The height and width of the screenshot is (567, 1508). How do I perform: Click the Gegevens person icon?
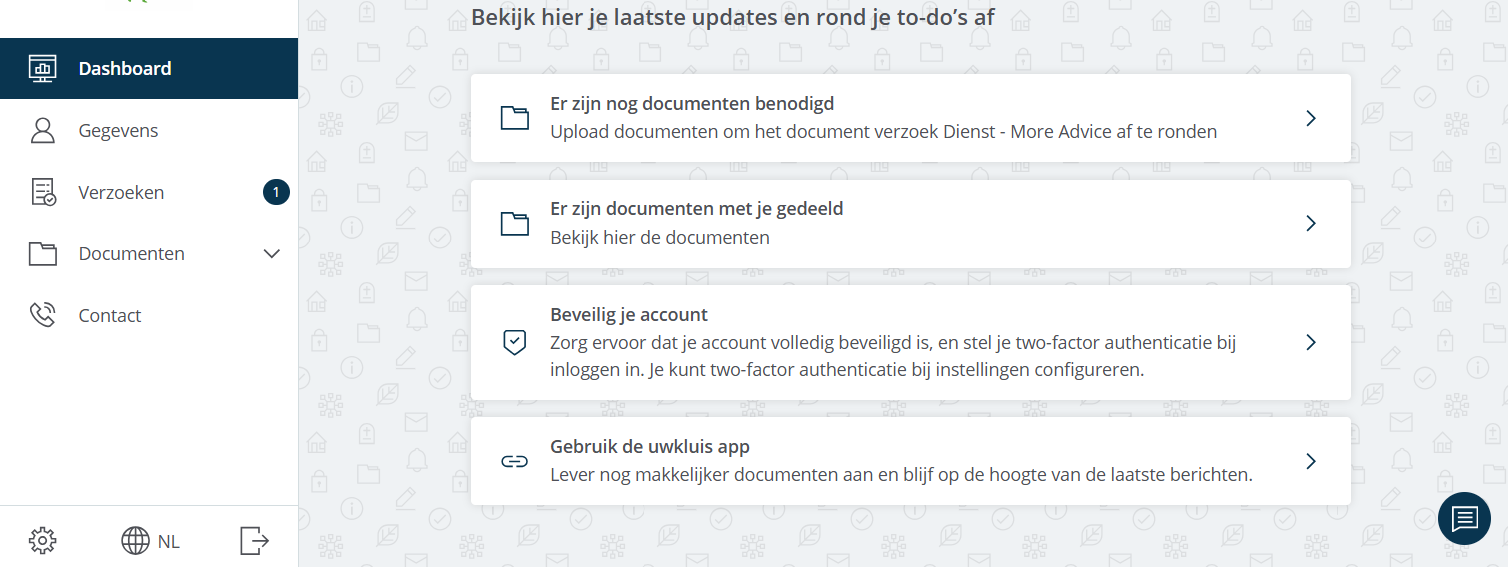pos(43,131)
